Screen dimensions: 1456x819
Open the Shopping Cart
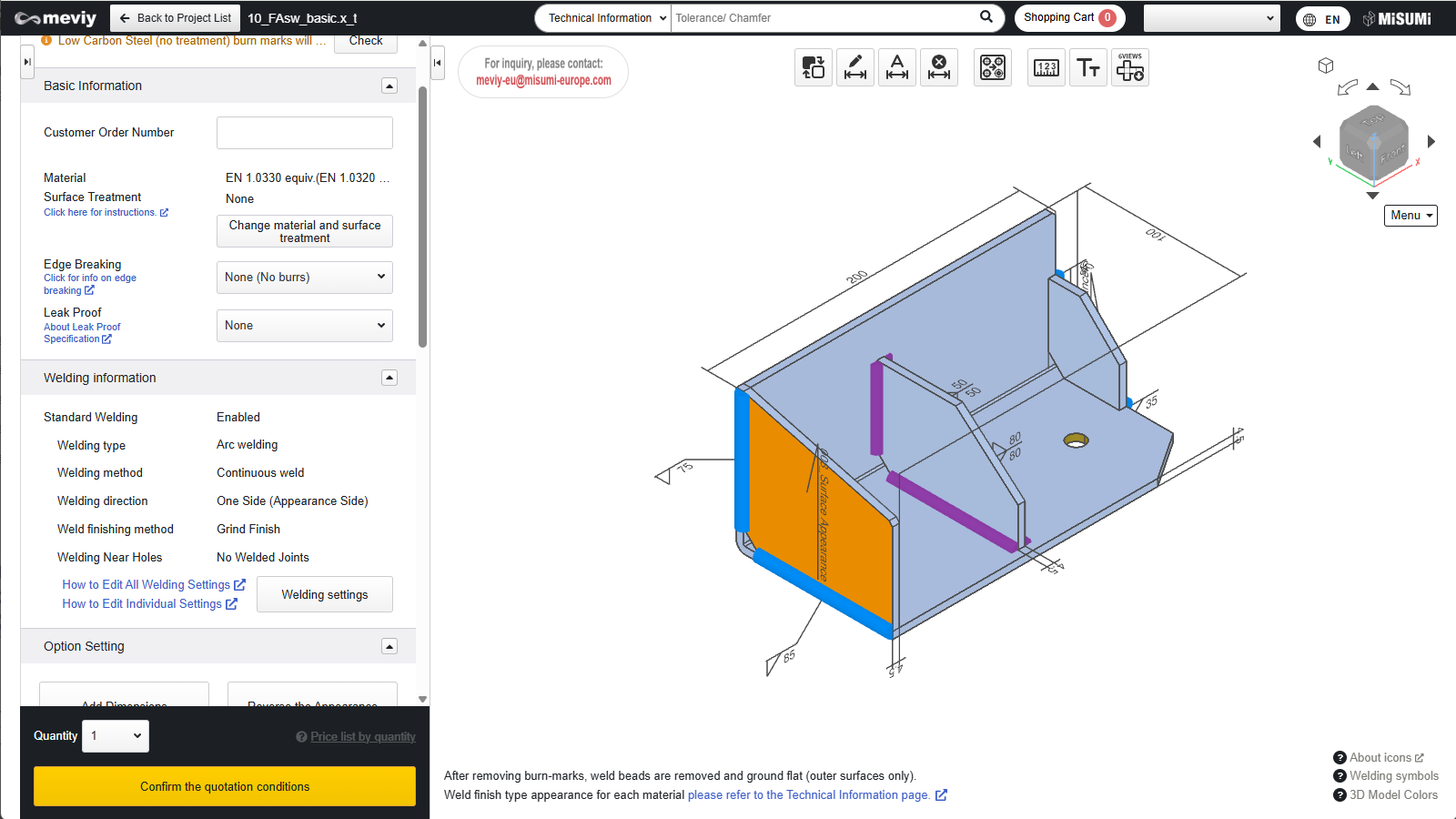pyautogui.click(x=1069, y=18)
